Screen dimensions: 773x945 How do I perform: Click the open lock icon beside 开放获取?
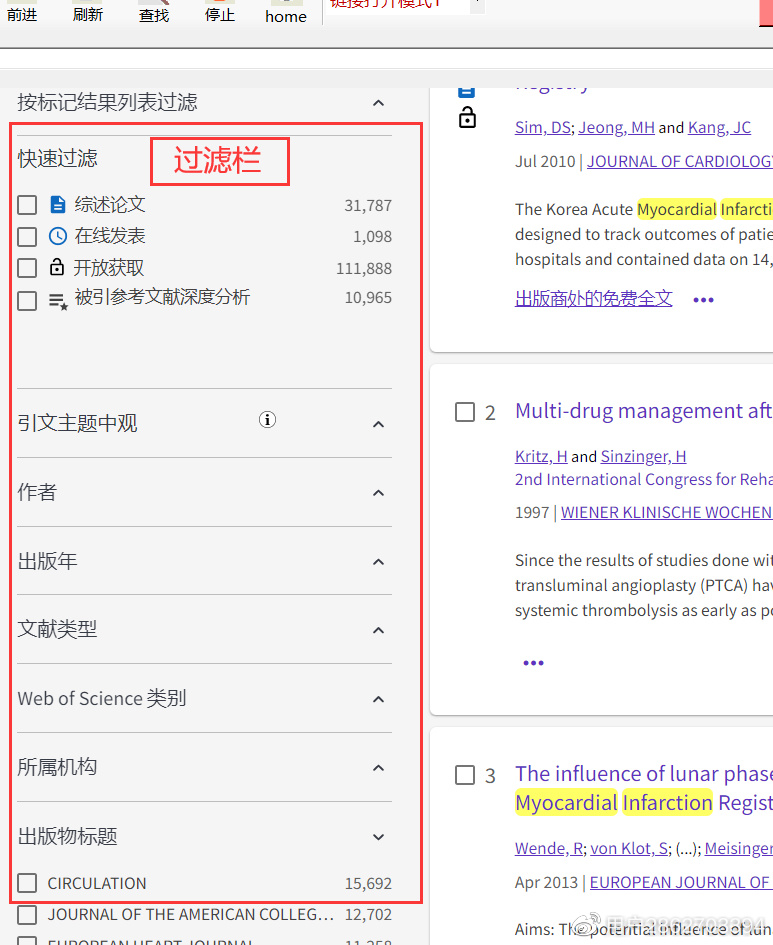[x=57, y=267]
